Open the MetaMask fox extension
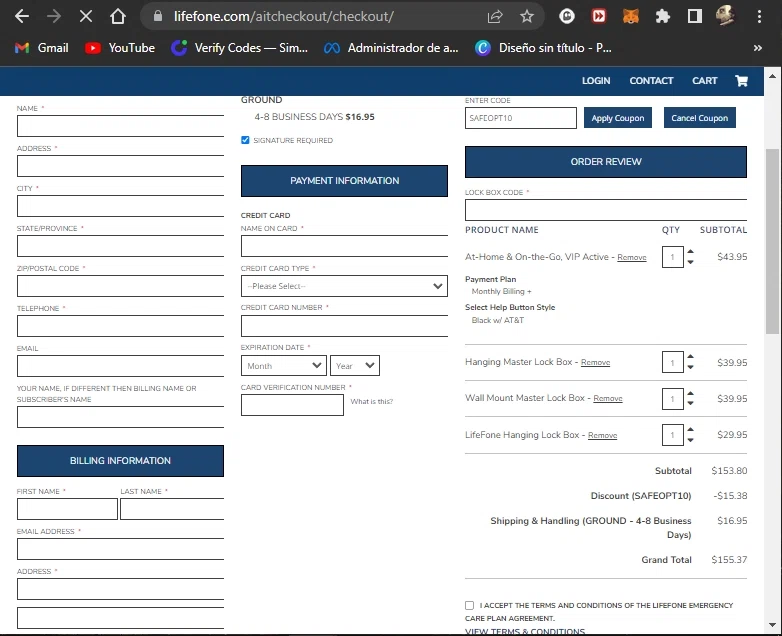 pos(631,16)
